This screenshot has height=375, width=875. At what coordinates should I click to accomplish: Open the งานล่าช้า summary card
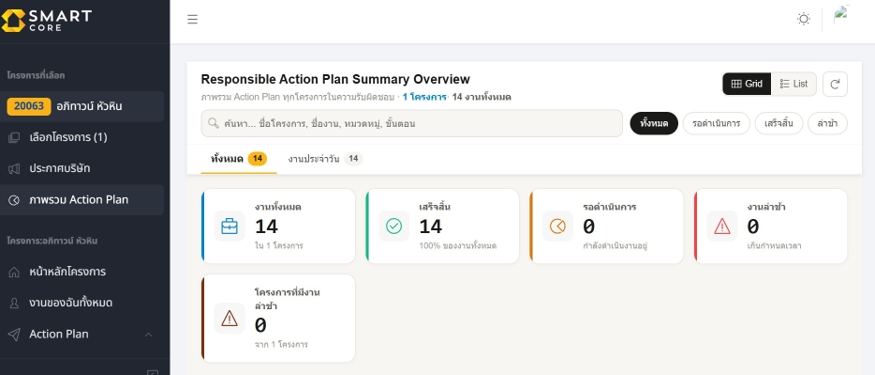[771, 226]
